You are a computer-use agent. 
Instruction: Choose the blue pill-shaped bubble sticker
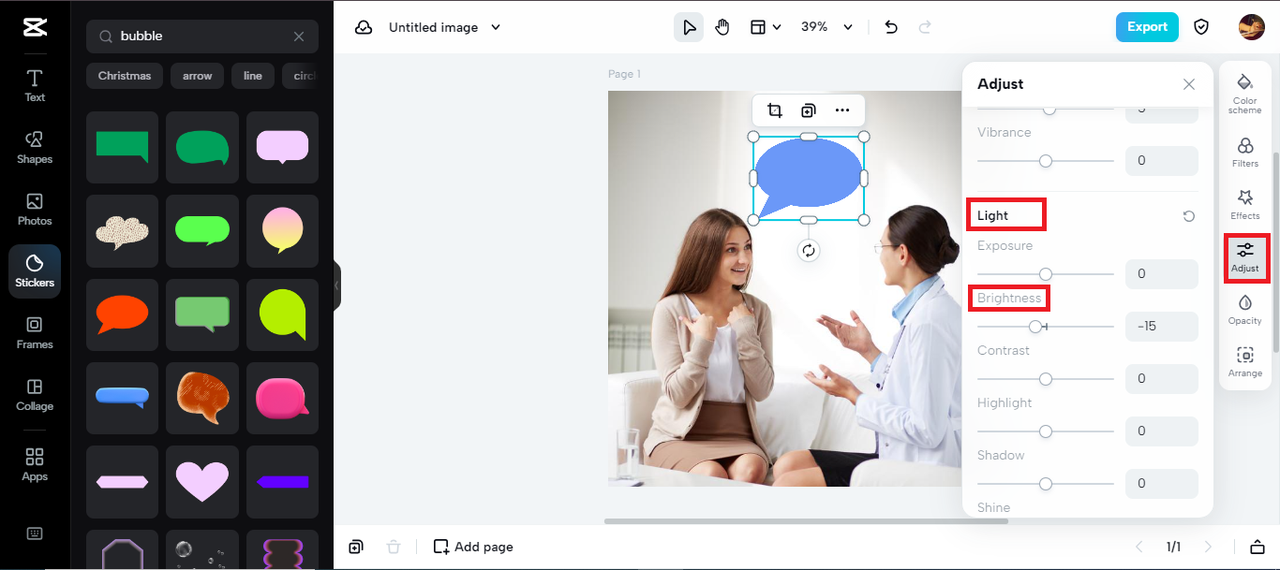click(x=122, y=398)
